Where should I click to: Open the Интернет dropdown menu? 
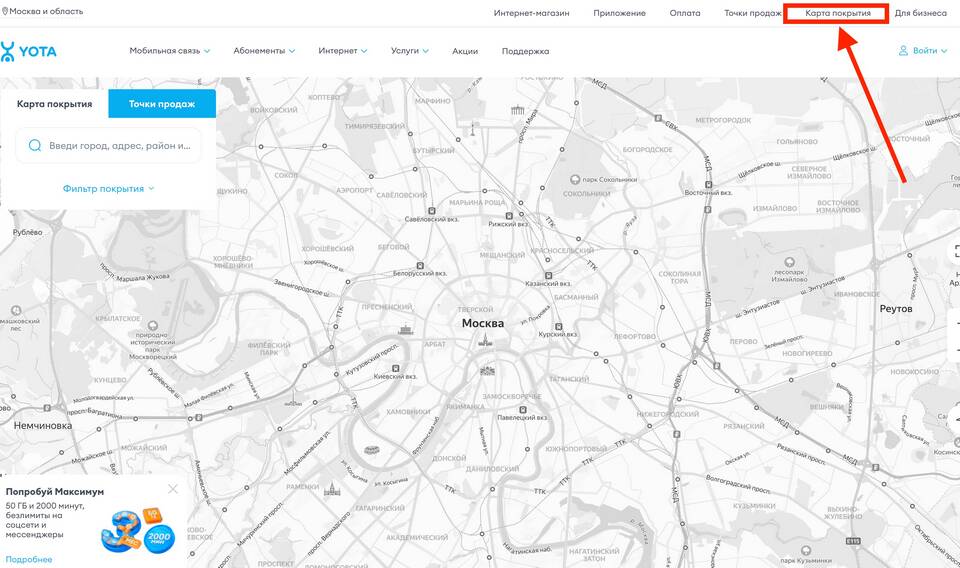coord(342,51)
